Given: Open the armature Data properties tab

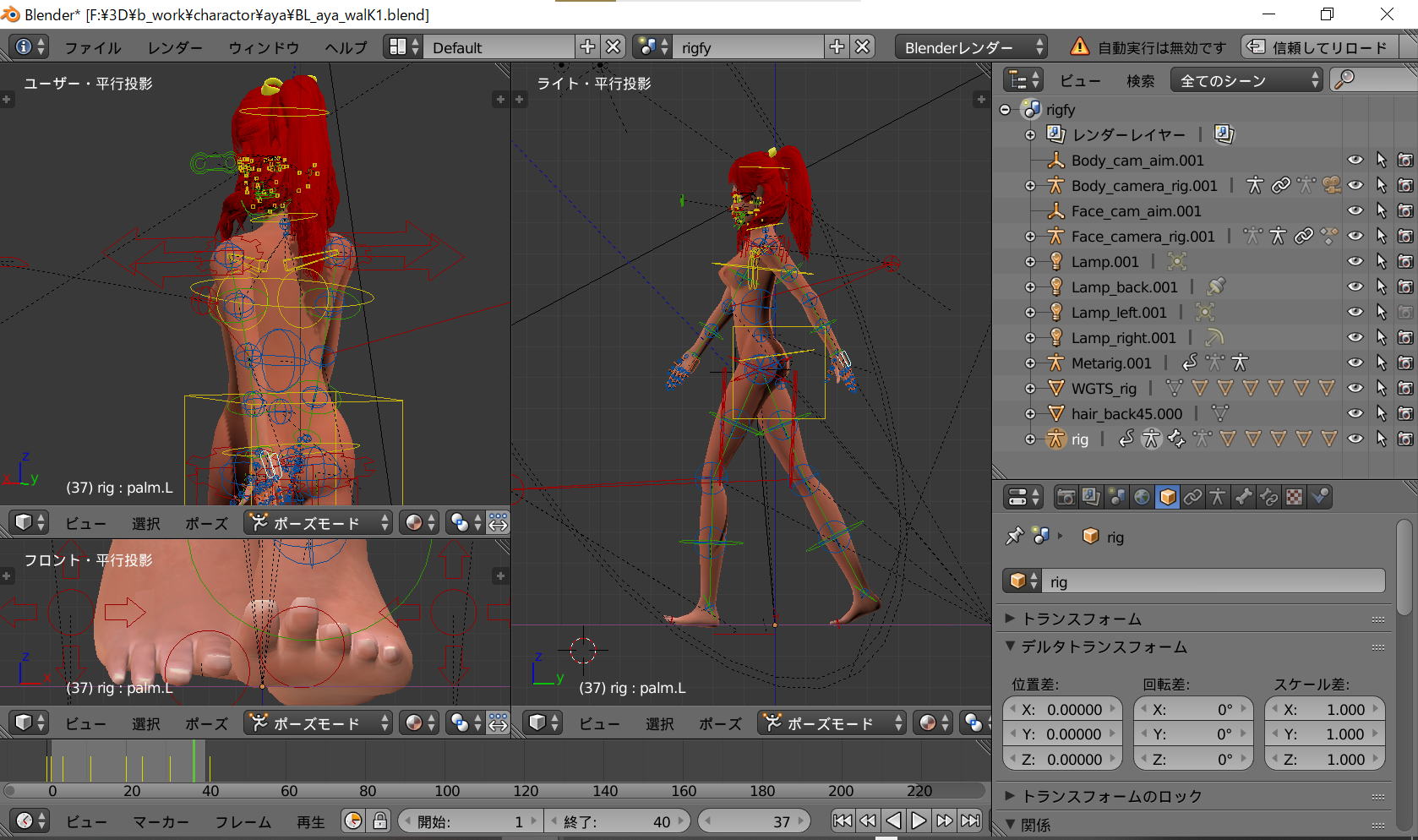Looking at the screenshot, I should tap(1218, 498).
